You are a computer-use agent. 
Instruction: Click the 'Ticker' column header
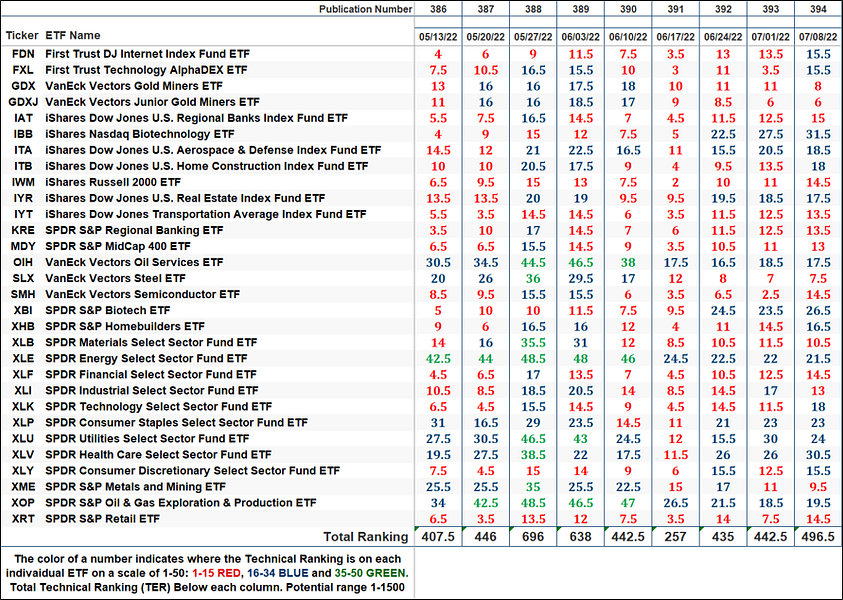(x=22, y=35)
